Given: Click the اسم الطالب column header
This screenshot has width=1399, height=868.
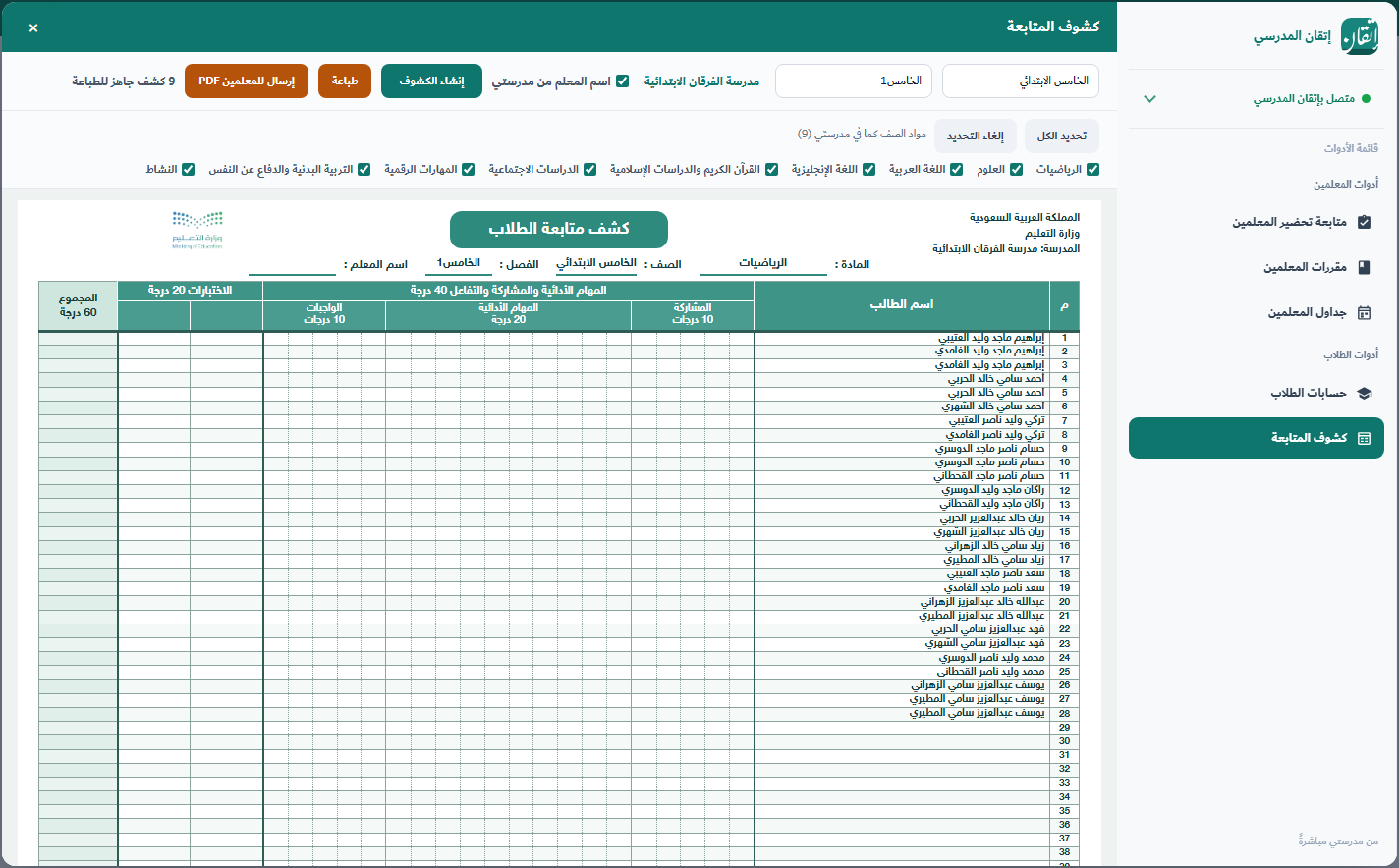Looking at the screenshot, I should pos(902,305).
